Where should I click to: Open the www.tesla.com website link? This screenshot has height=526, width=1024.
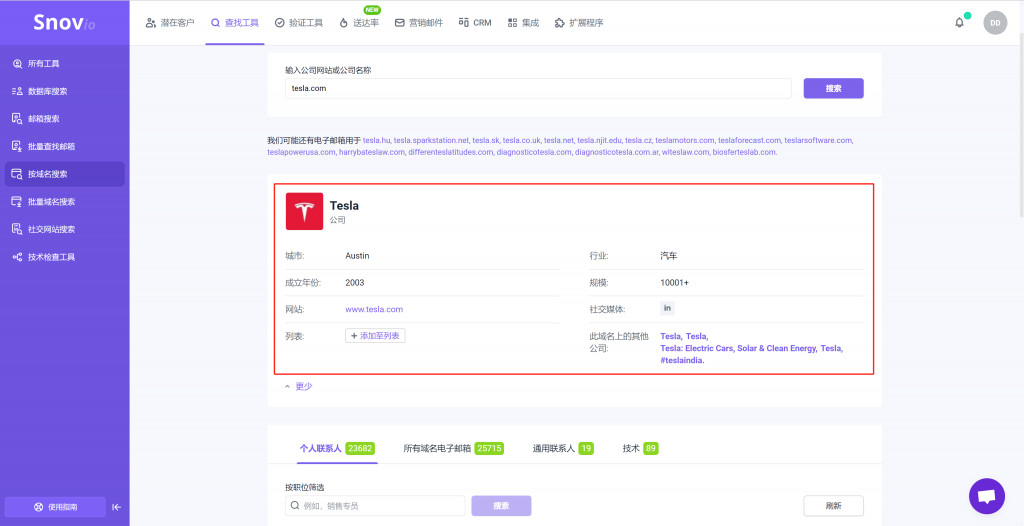[x=374, y=309]
